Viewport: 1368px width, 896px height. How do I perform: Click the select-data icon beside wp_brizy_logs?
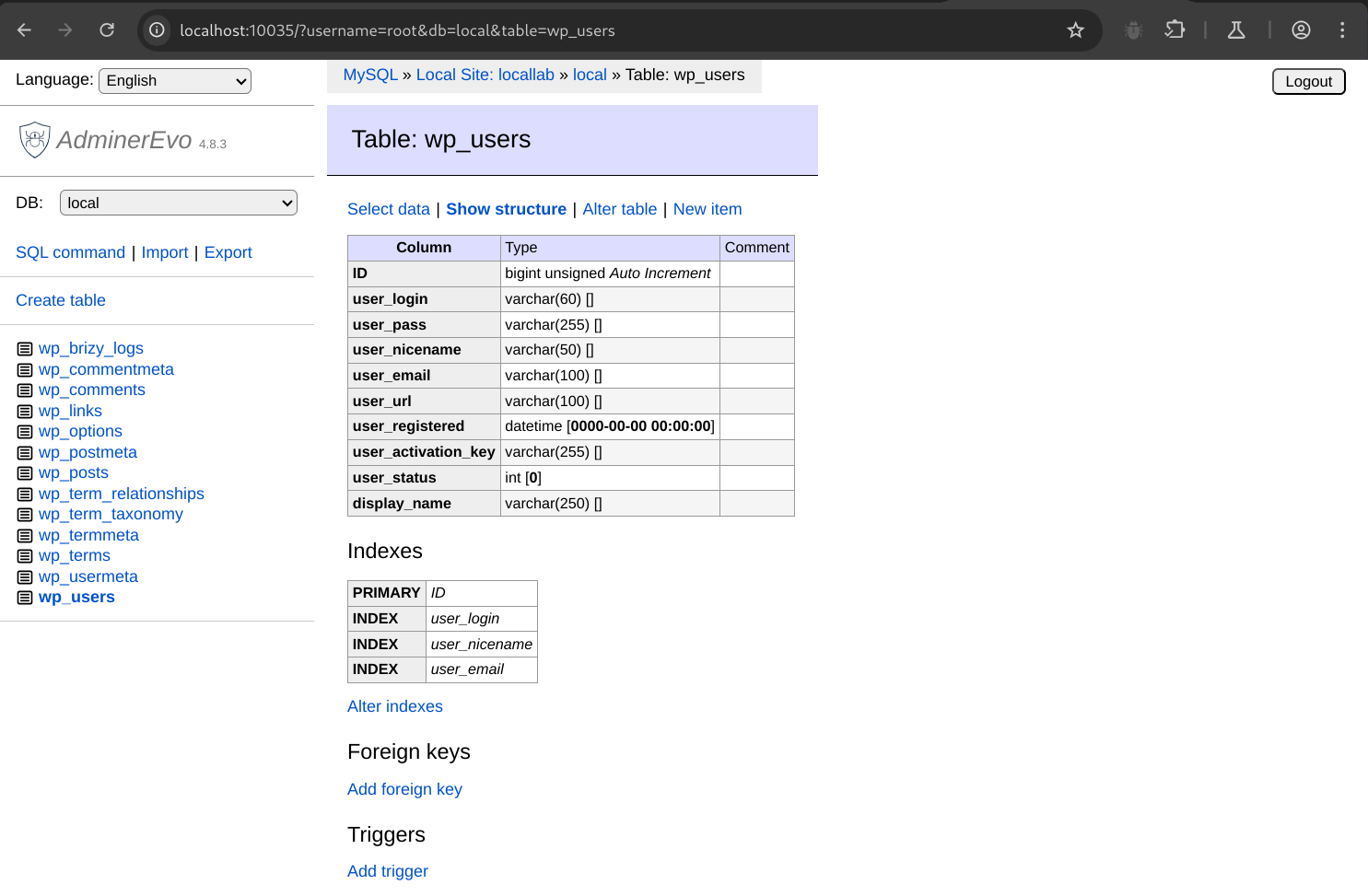point(25,349)
